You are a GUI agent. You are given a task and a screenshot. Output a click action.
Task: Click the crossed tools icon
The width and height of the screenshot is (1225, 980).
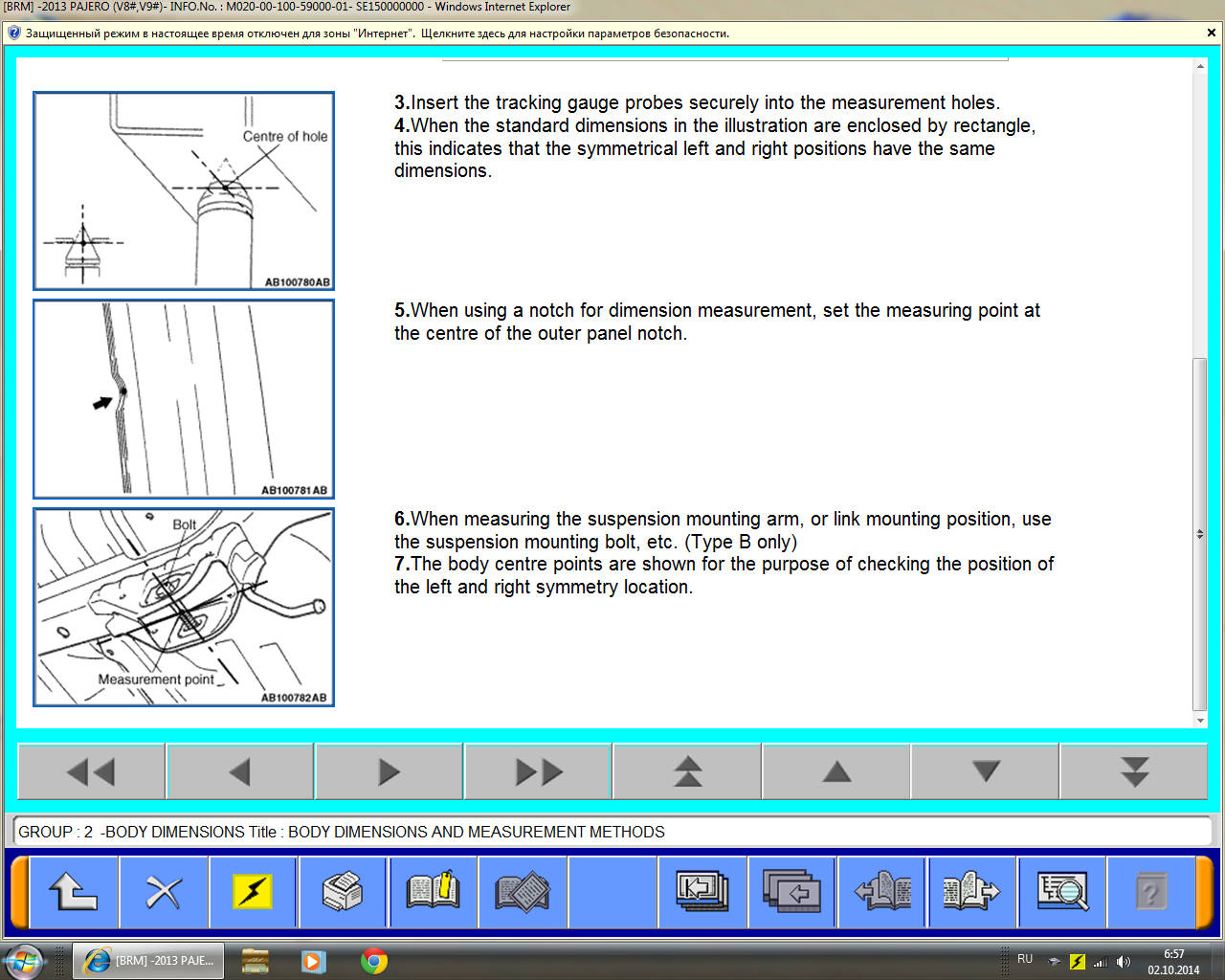[x=163, y=892]
